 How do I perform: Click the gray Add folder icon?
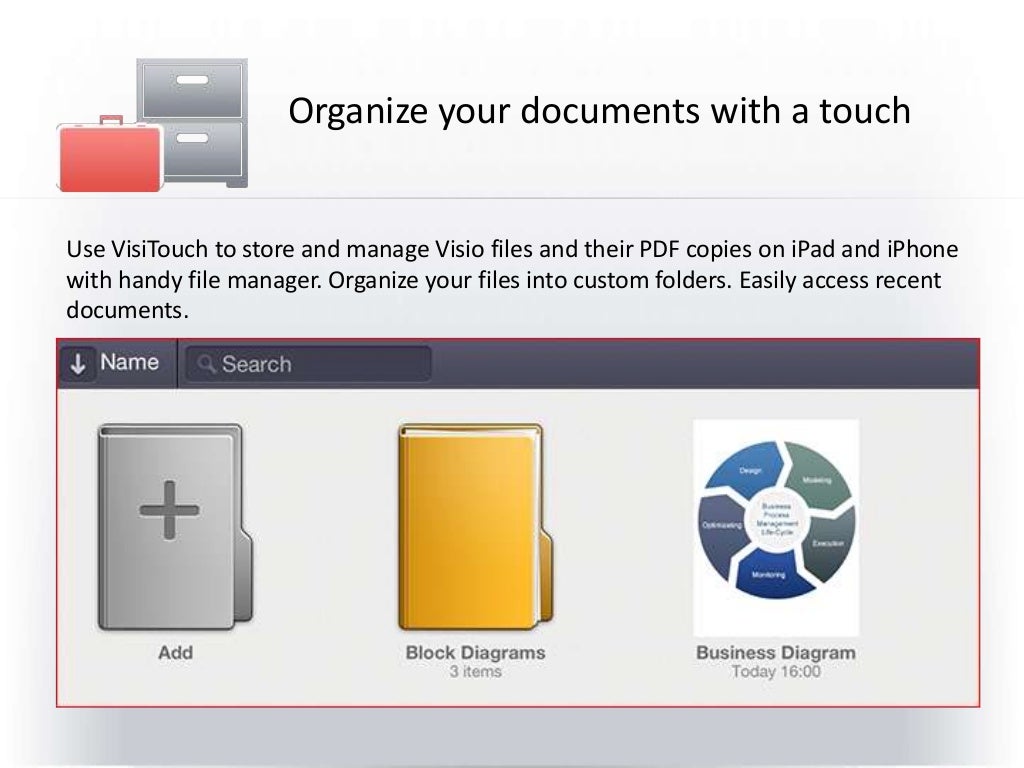tap(175, 527)
